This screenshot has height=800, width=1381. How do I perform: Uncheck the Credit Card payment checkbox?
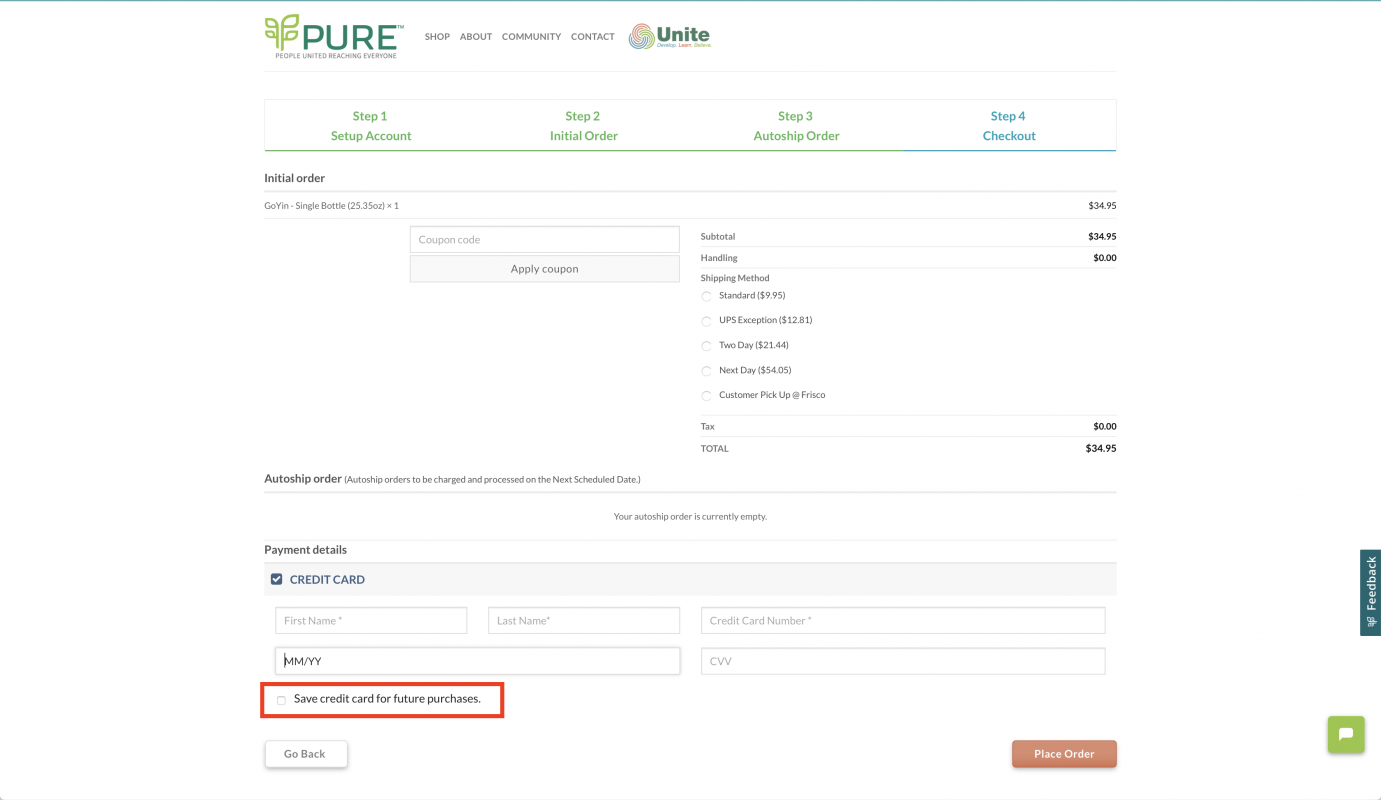[277, 579]
